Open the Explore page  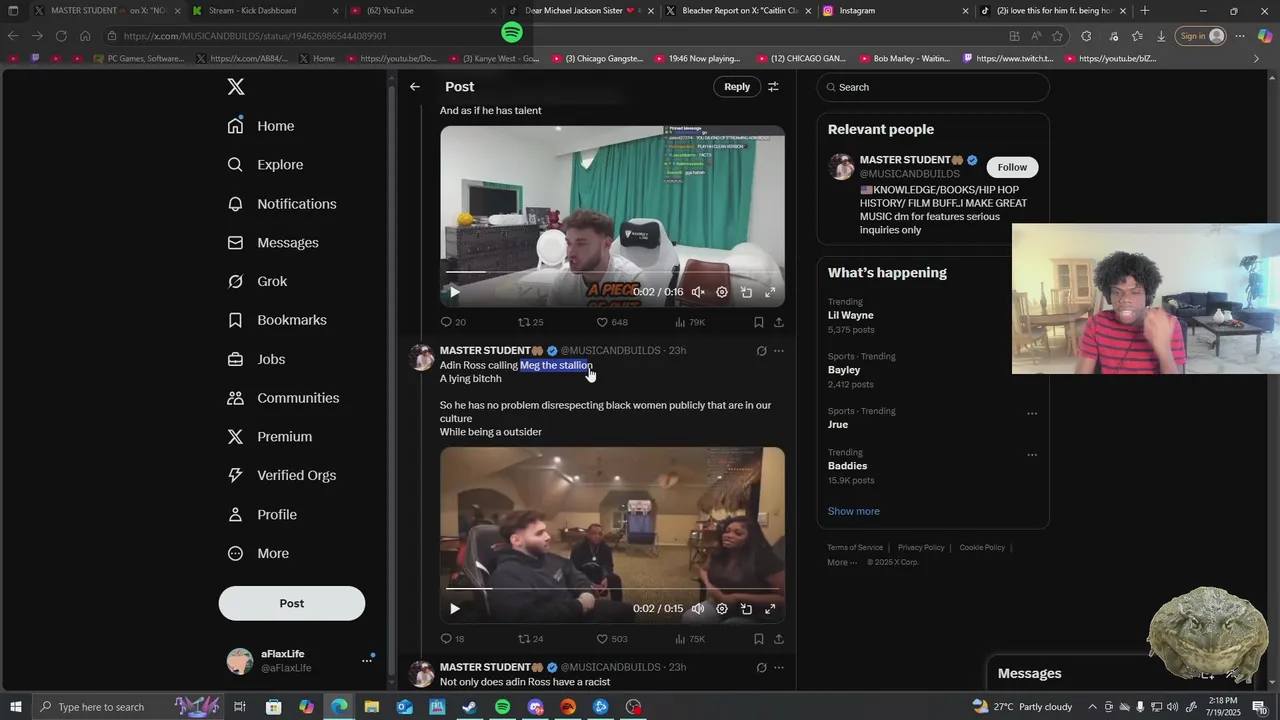point(265,165)
